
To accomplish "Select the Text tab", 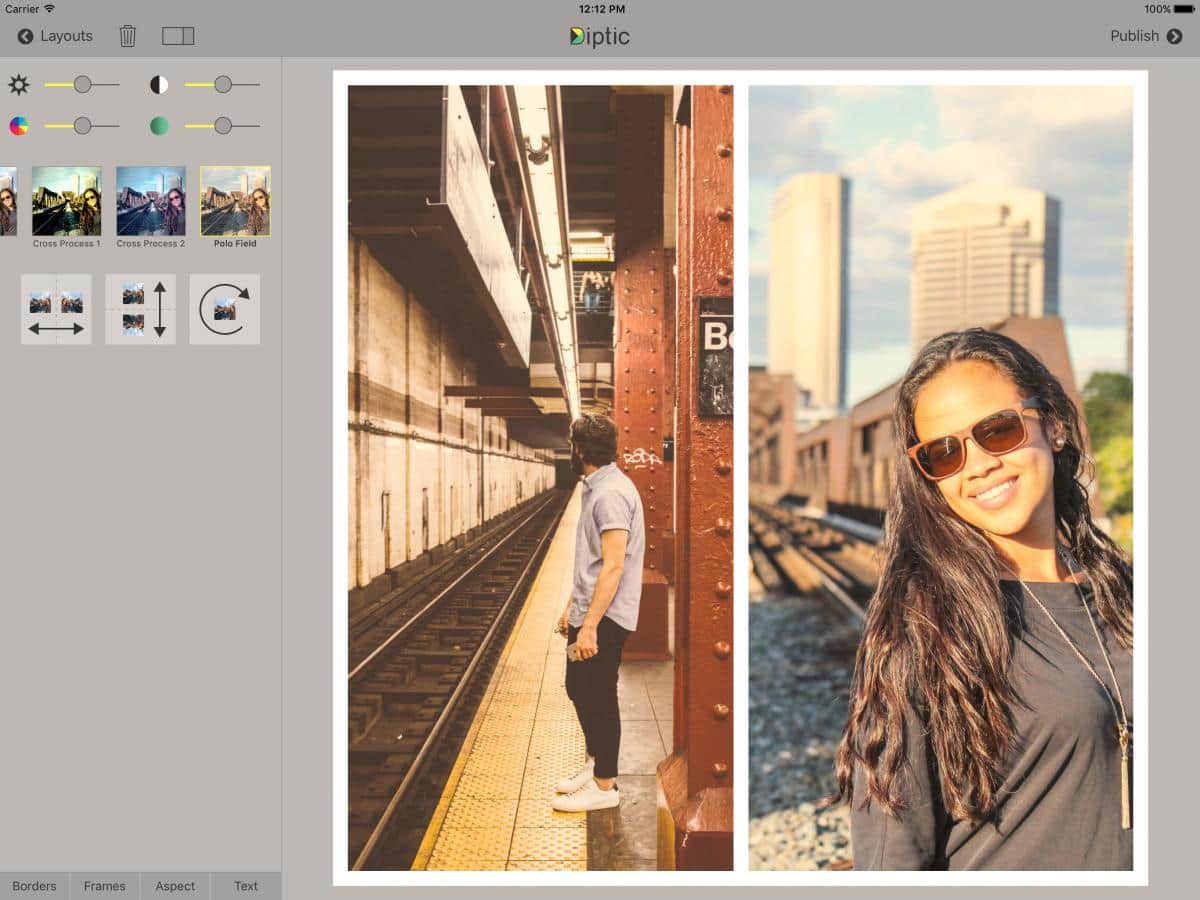I will tap(246, 886).
